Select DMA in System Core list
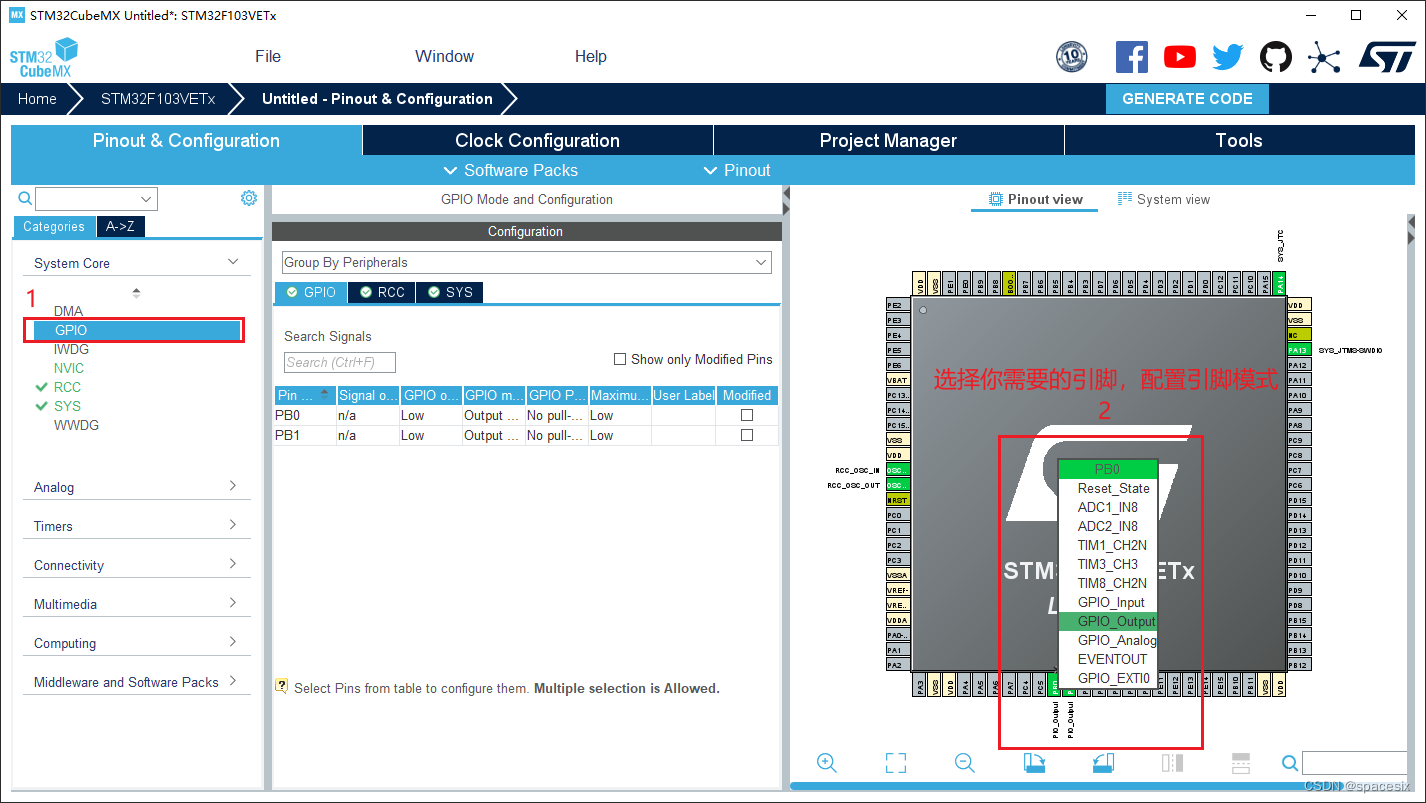Viewport: 1426px width, 803px height. coord(68,311)
